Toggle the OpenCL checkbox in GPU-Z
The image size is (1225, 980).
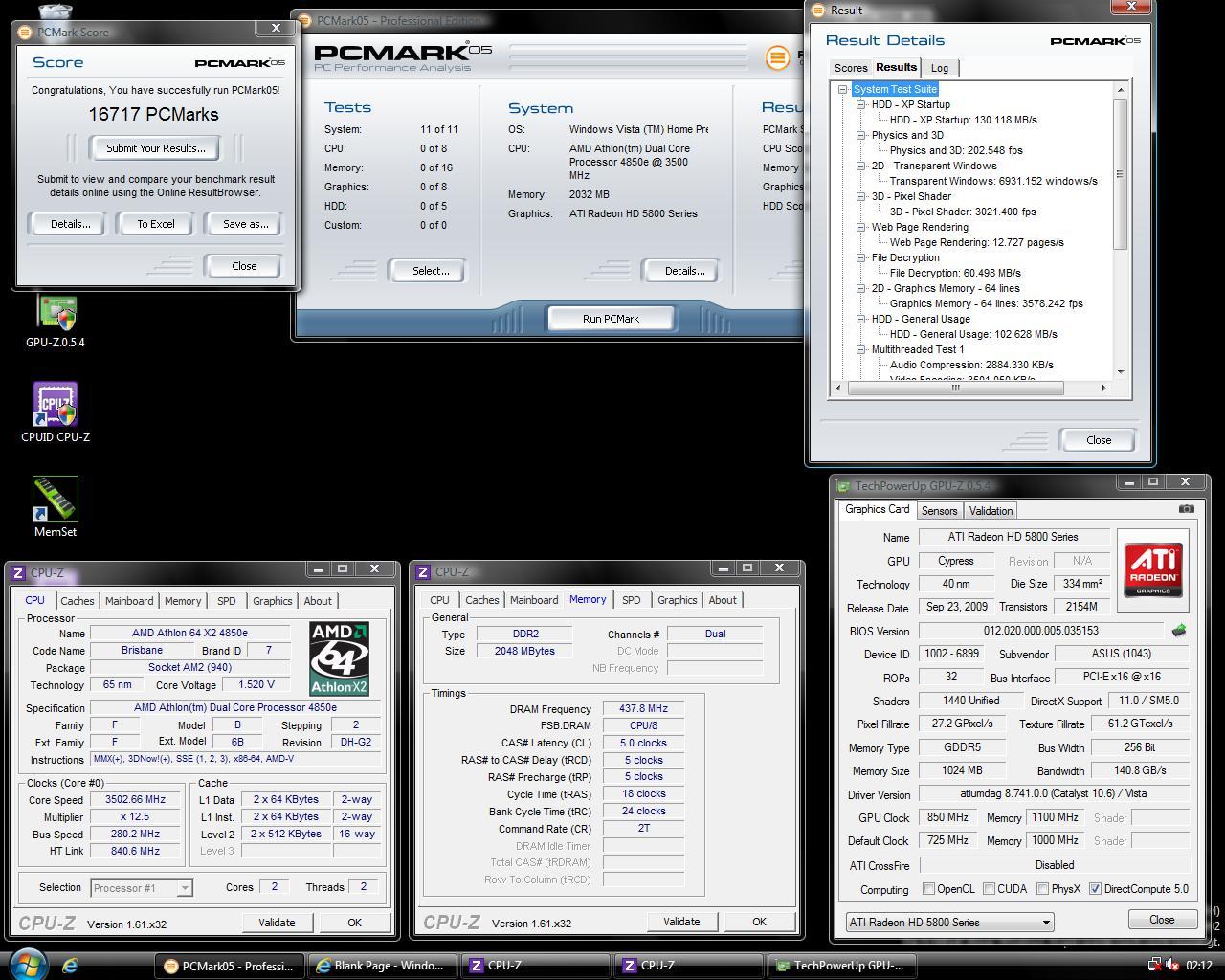(x=928, y=889)
